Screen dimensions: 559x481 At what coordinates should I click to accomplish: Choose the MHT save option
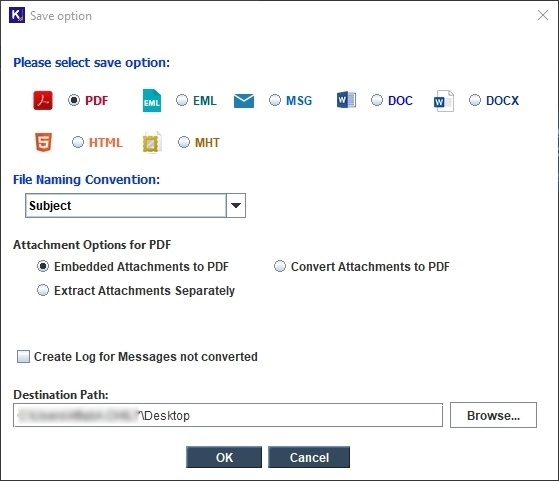pos(184,142)
